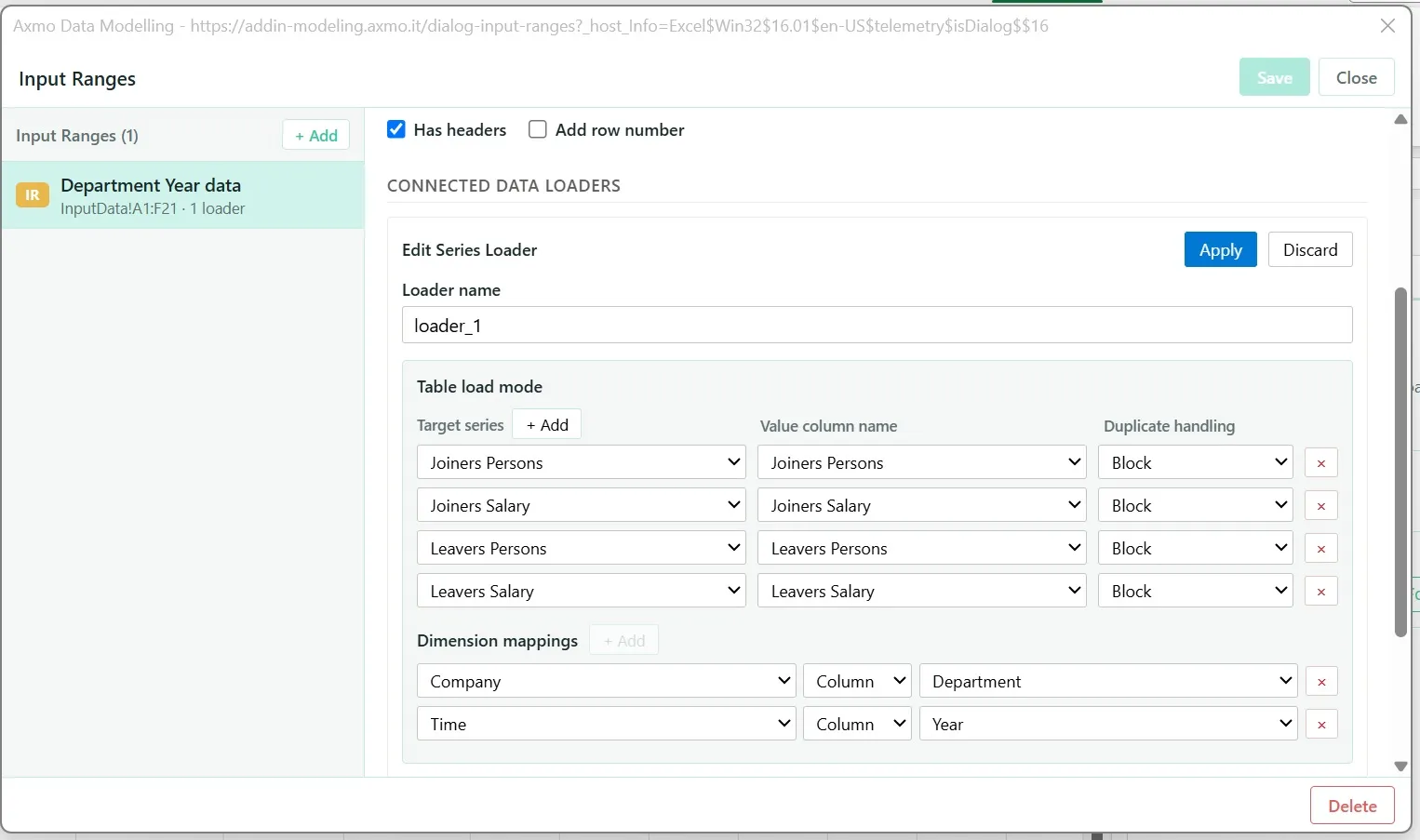Uncheck the Has headers checkbox

396,129
